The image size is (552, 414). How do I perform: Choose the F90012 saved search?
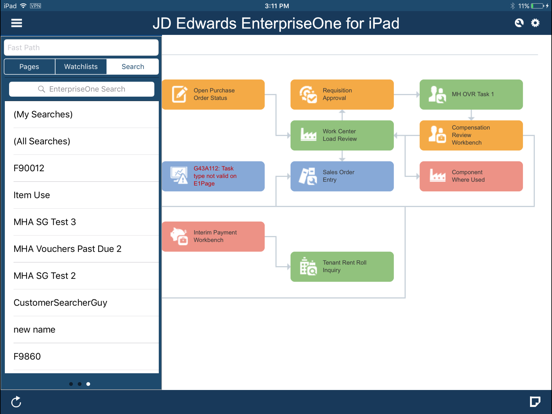point(82,168)
